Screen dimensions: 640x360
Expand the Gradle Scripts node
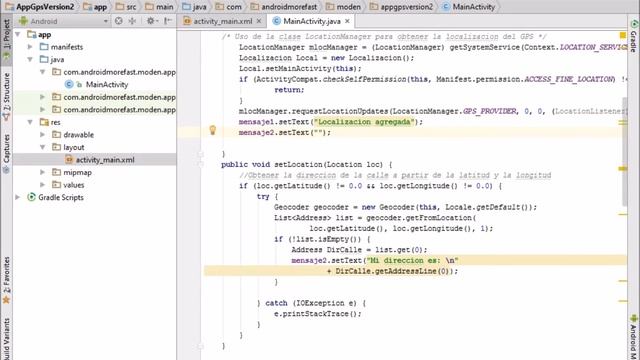(18, 198)
